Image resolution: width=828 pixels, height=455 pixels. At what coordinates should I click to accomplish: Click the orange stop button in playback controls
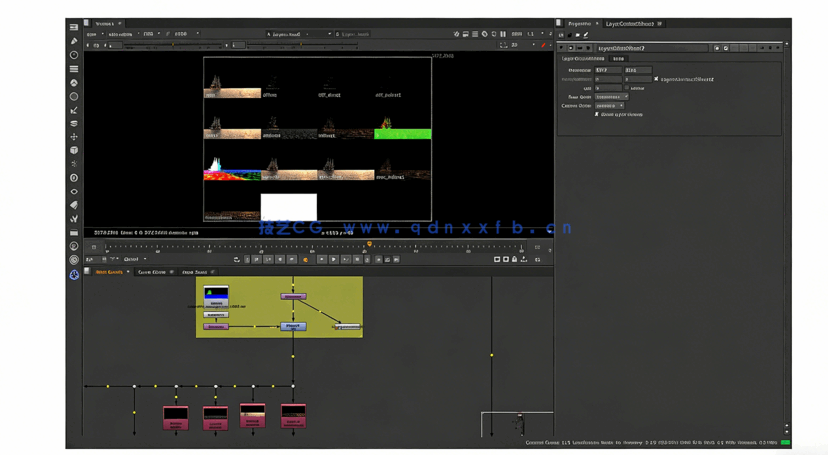(x=306, y=260)
